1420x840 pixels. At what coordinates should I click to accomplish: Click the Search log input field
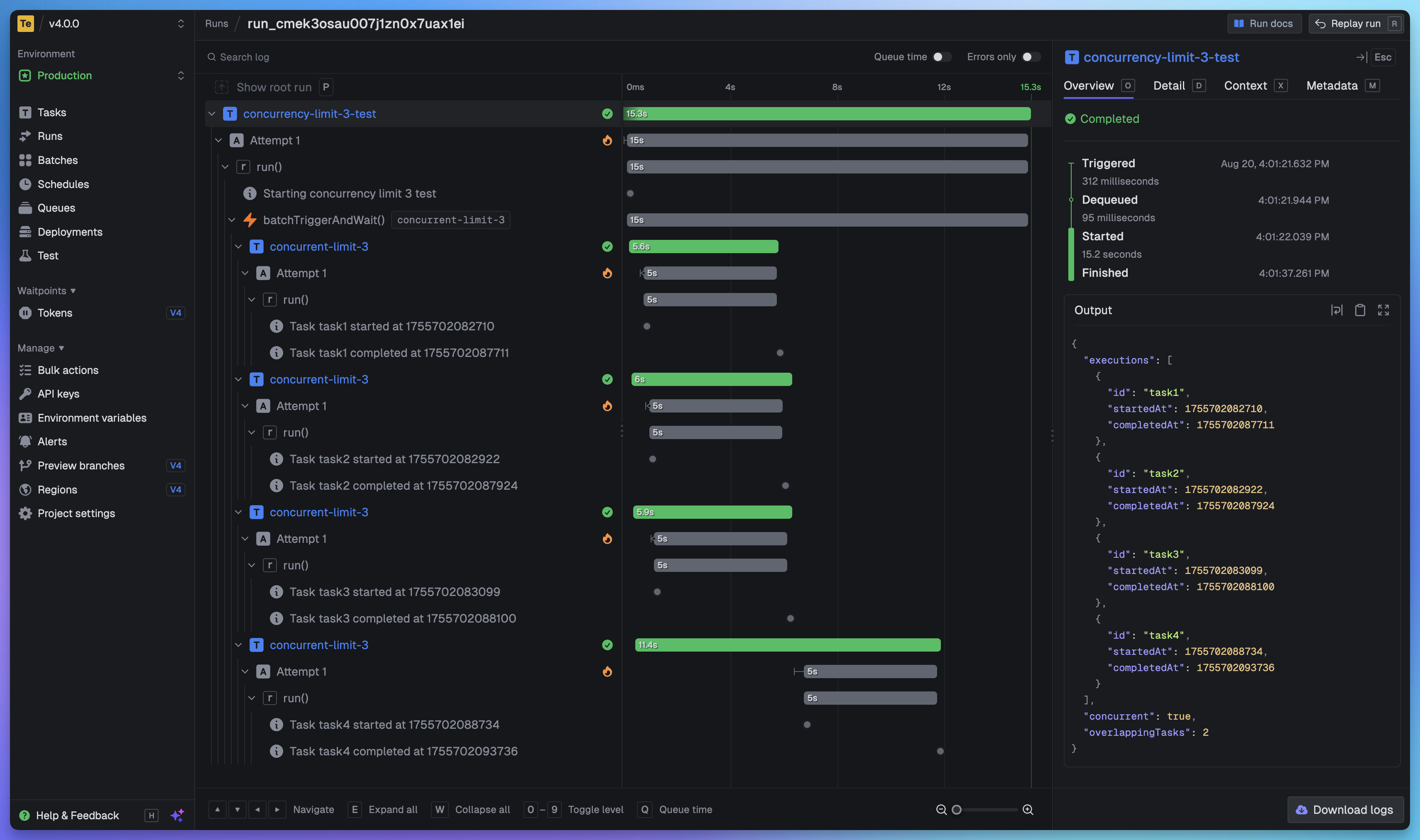[x=245, y=56]
